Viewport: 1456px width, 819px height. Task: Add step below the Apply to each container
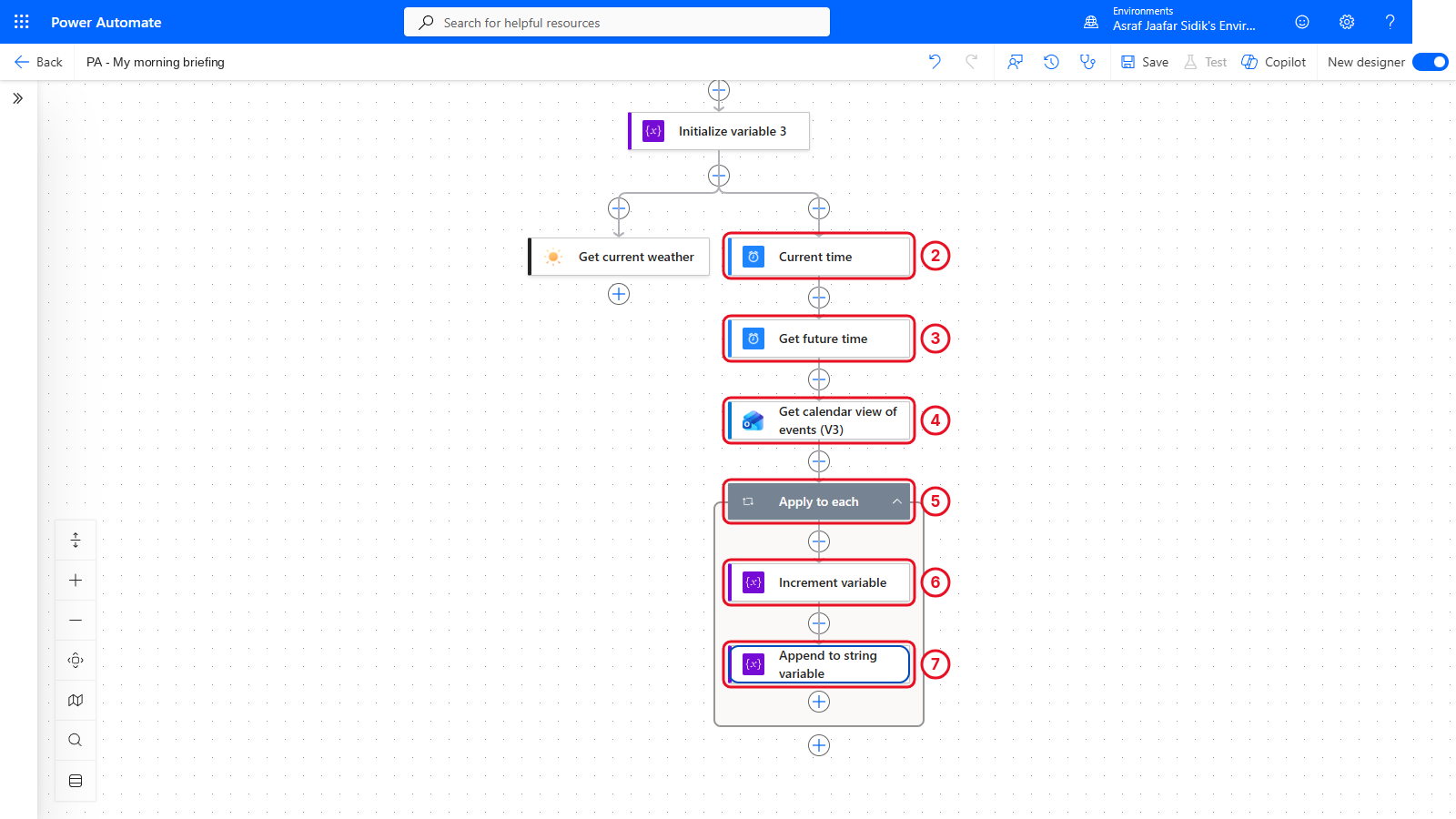(819, 745)
